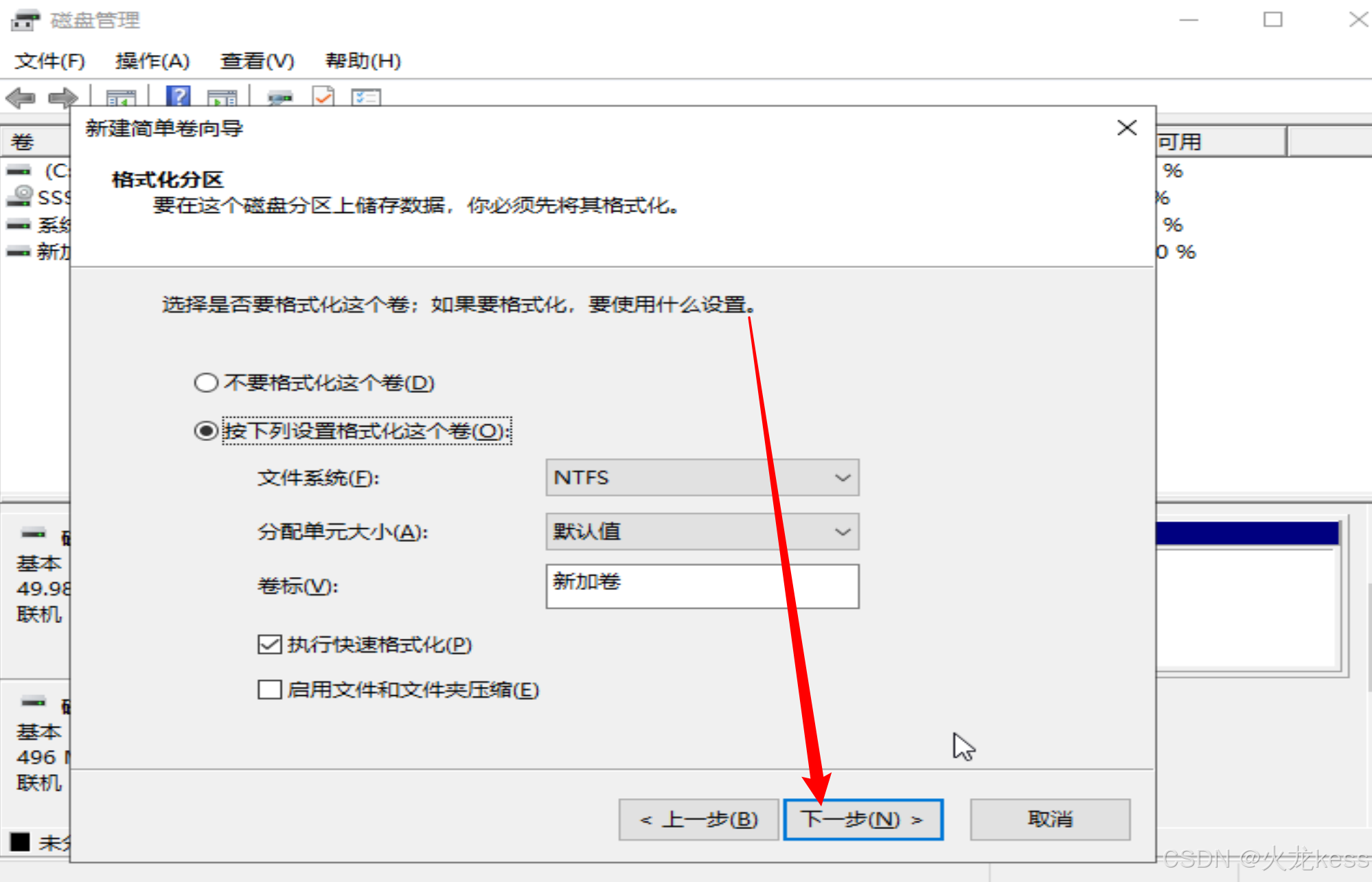
Task: Click the 下一步(N) button
Action: (x=863, y=819)
